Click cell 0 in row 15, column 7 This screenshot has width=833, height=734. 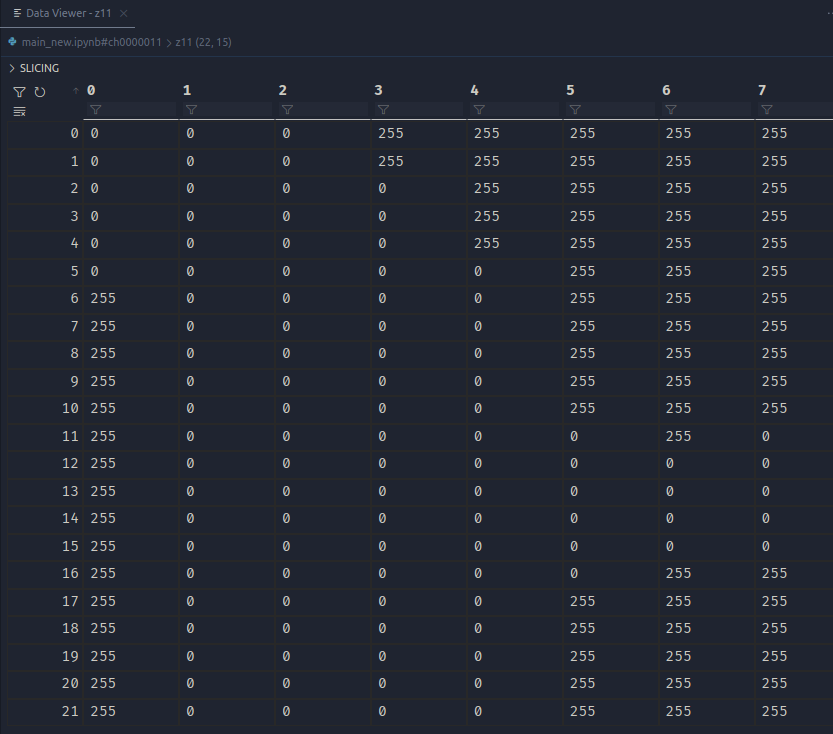pyautogui.click(x=766, y=547)
